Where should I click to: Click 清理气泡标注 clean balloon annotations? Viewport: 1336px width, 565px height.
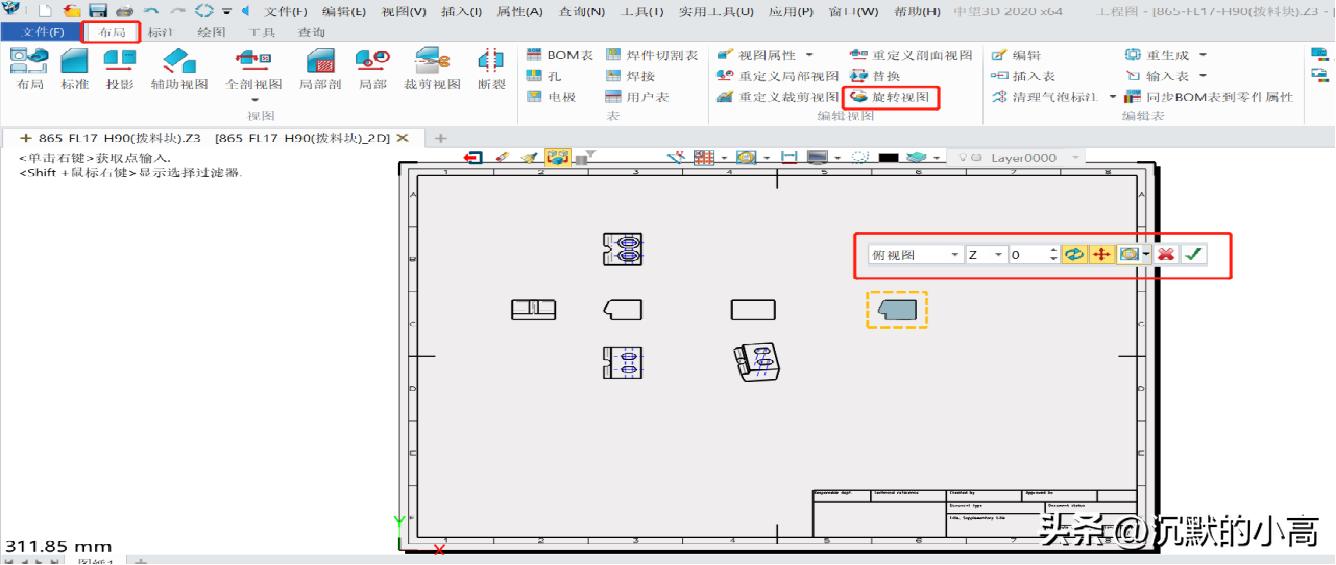[x=1043, y=97]
